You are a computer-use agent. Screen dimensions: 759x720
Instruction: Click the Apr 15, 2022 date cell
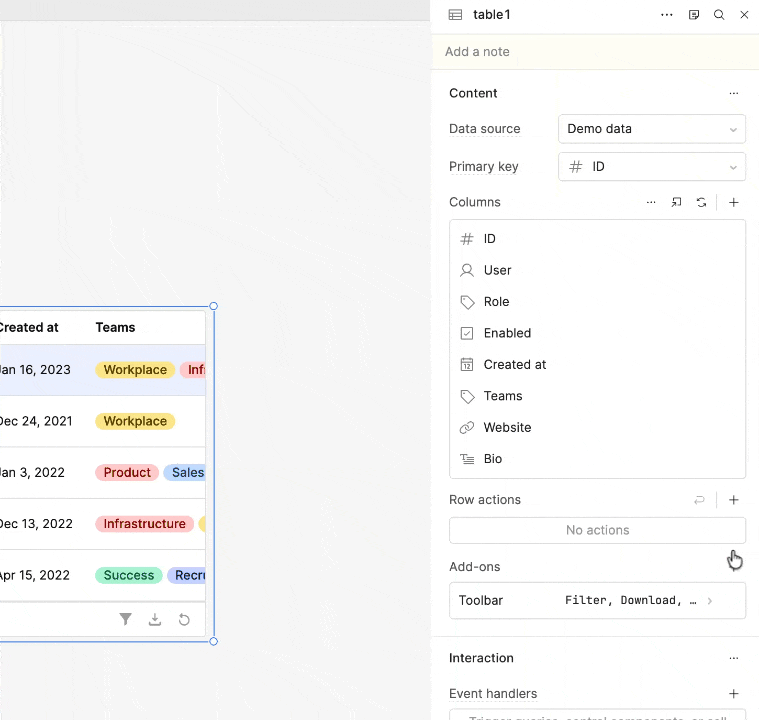pyautogui.click(x=34, y=575)
